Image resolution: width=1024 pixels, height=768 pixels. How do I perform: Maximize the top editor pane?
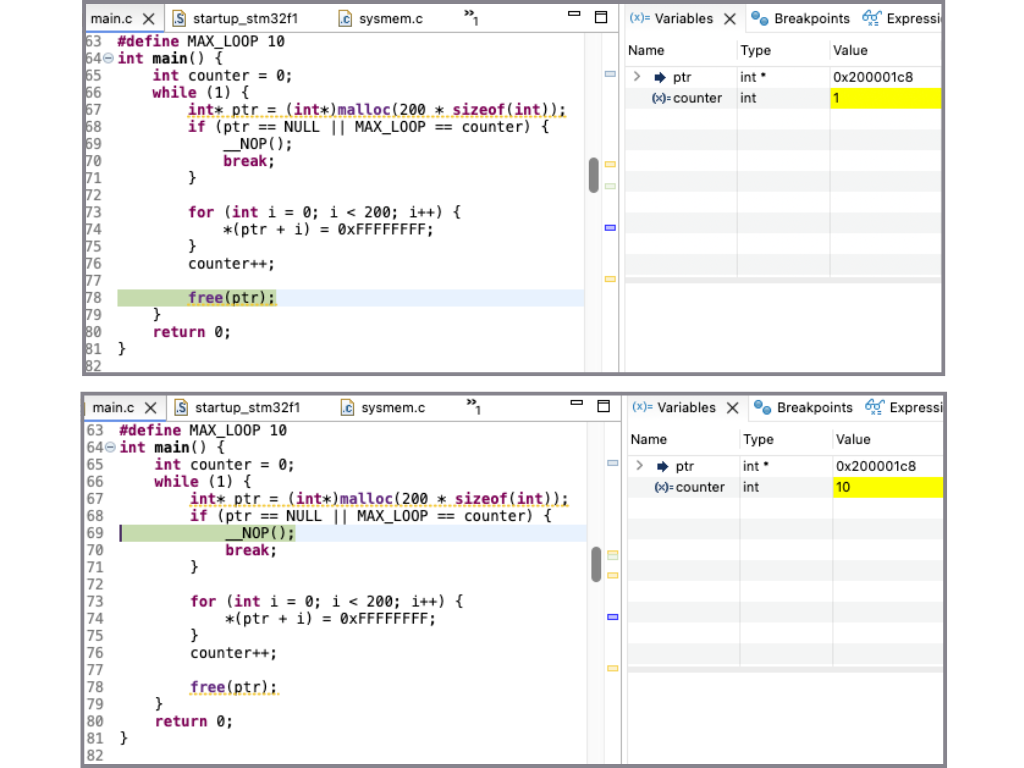click(601, 17)
